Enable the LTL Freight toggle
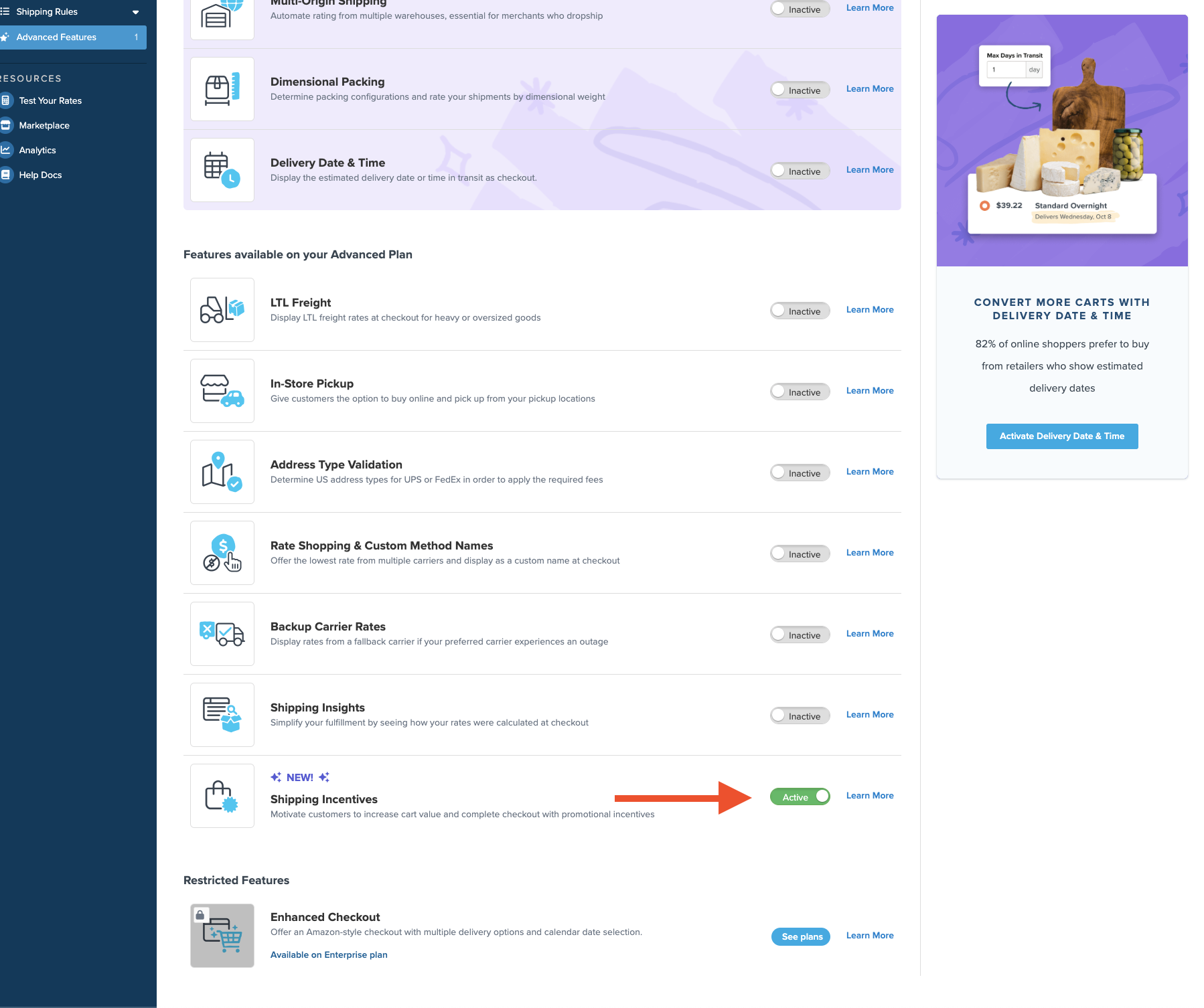The width and height of the screenshot is (1204, 1008). click(800, 311)
